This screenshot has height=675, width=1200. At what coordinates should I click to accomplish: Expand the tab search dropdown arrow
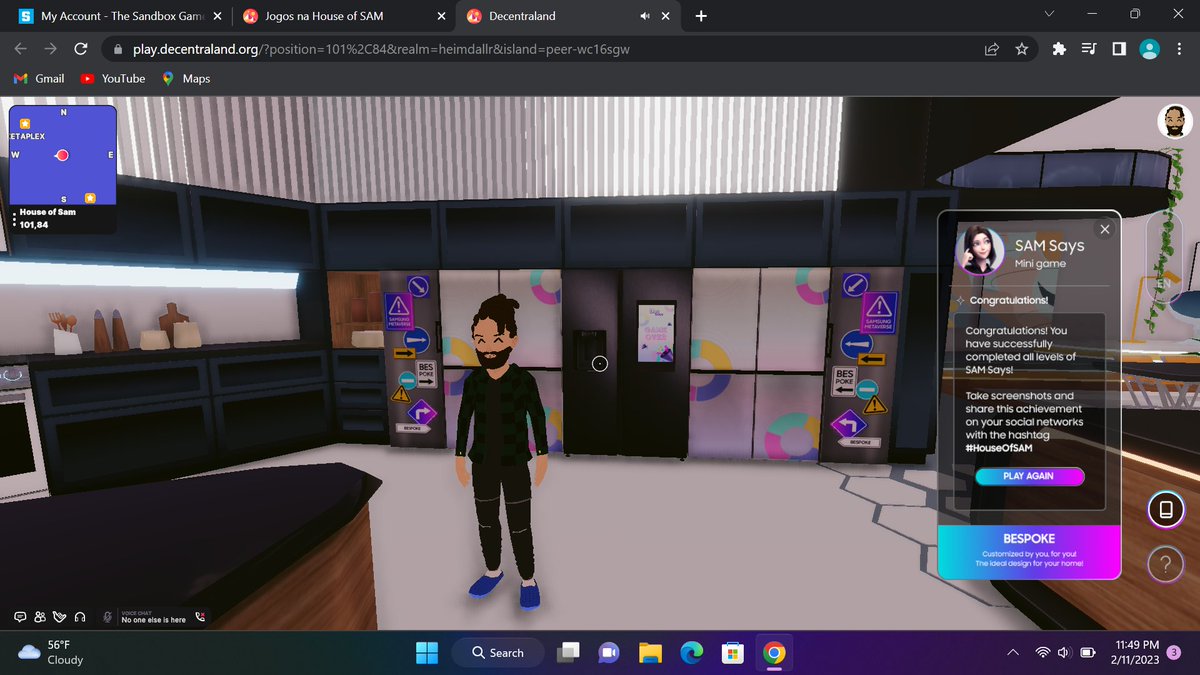click(x=1047, y=15)
